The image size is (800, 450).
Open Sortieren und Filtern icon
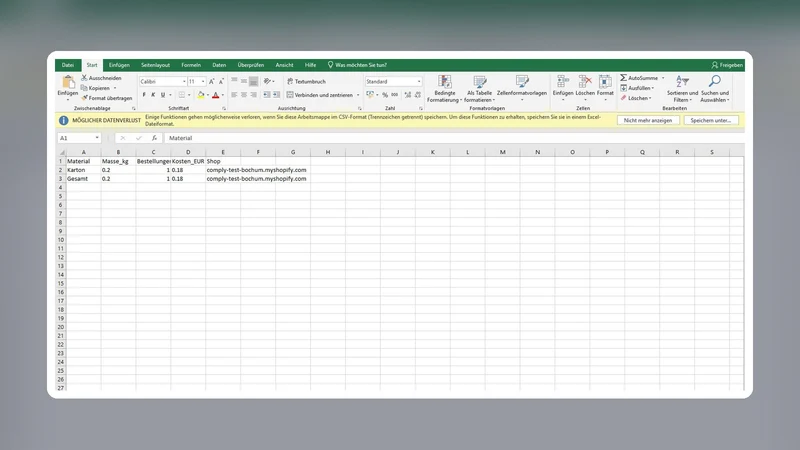[682, 81]
